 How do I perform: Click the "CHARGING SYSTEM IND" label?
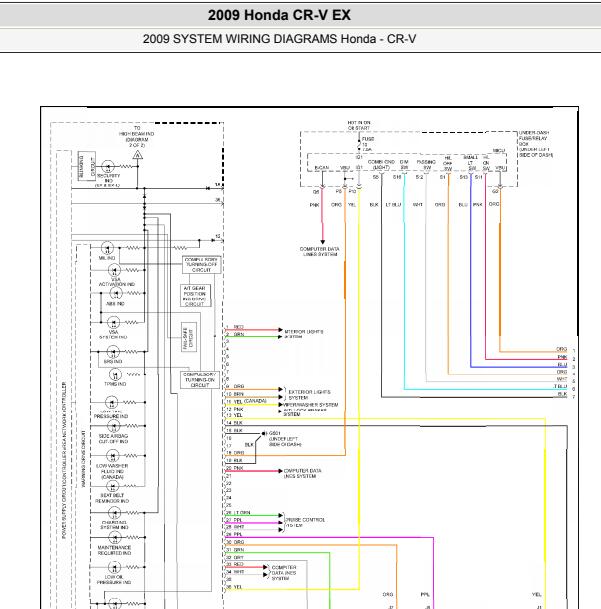click(x=114, y=525)
